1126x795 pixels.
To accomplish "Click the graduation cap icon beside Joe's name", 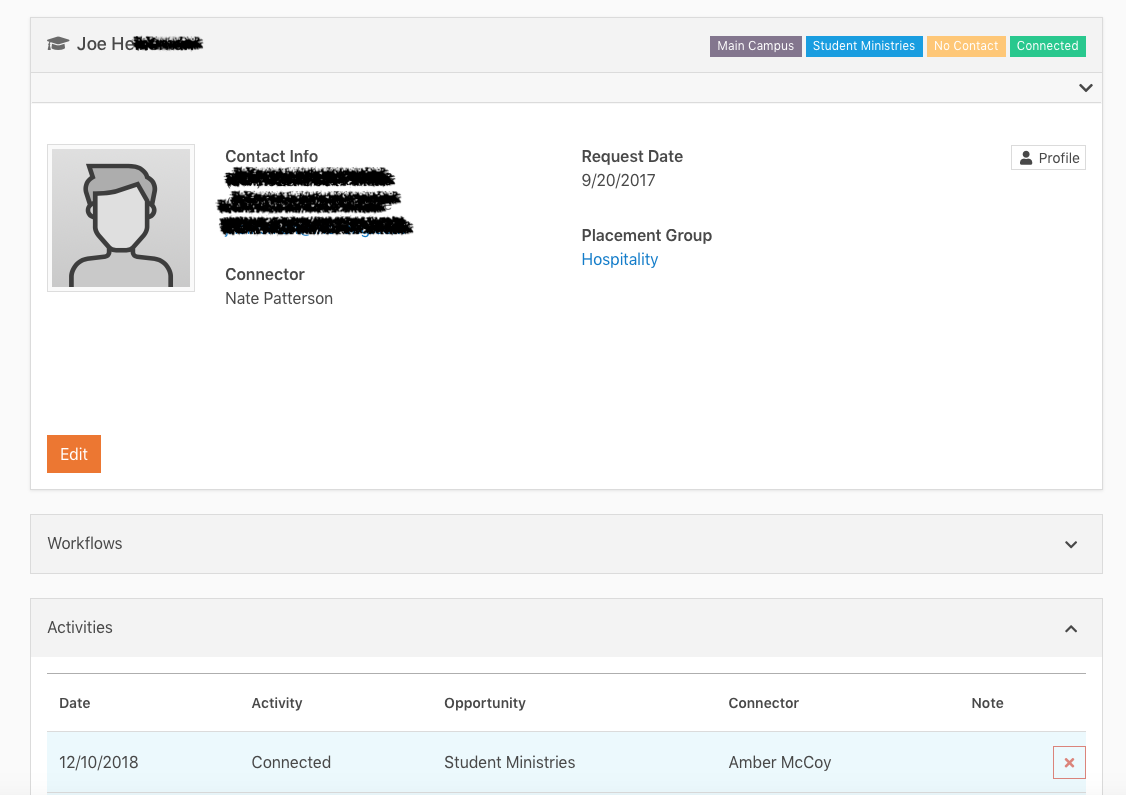I will click(x=57, y=43).
